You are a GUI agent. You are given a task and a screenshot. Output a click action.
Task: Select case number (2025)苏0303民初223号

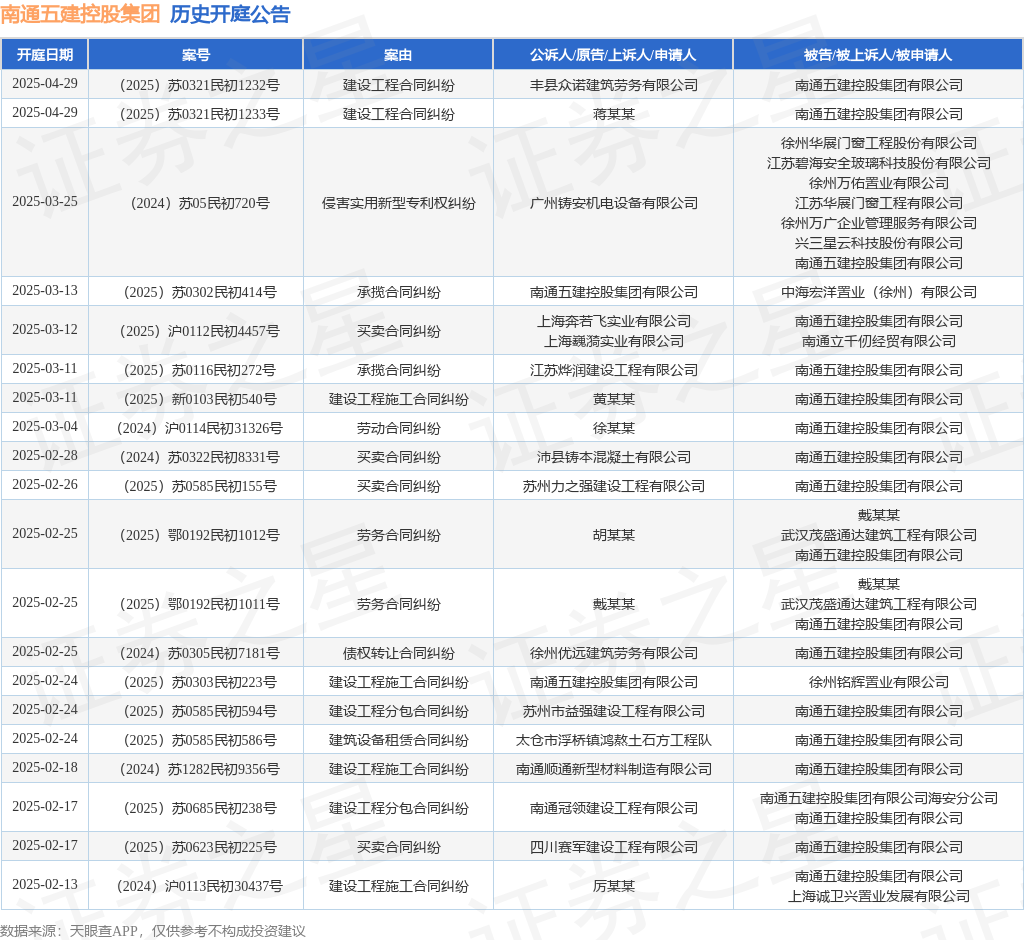(196, 682)
